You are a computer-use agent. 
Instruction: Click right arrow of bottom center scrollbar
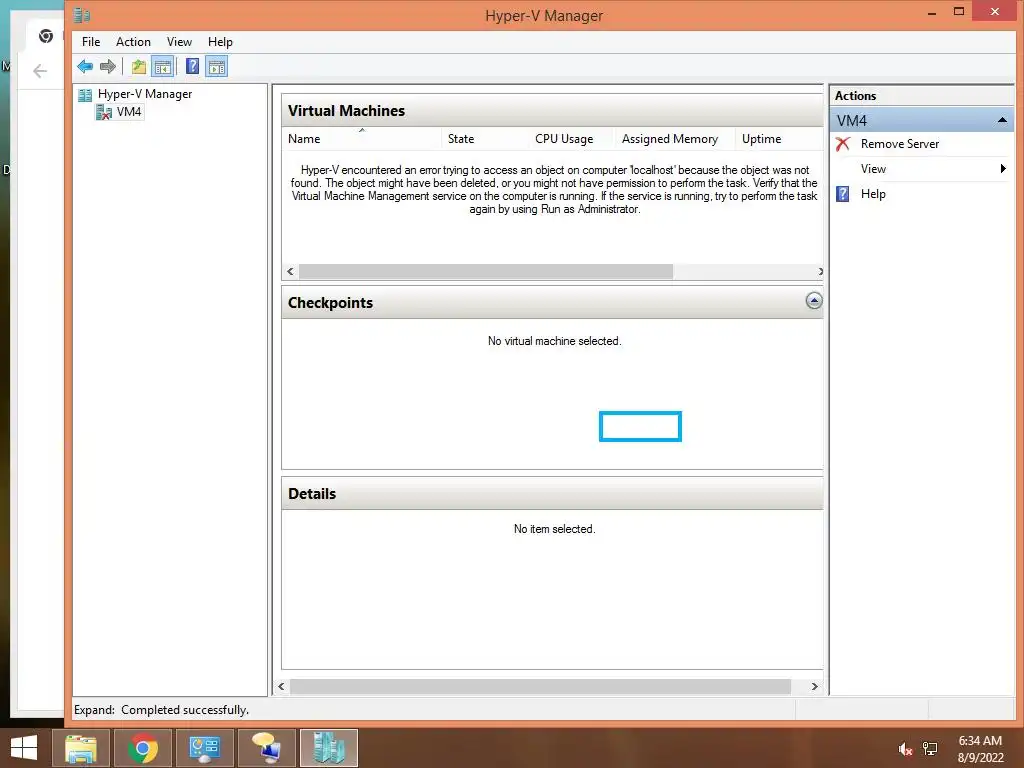(814, 686)
